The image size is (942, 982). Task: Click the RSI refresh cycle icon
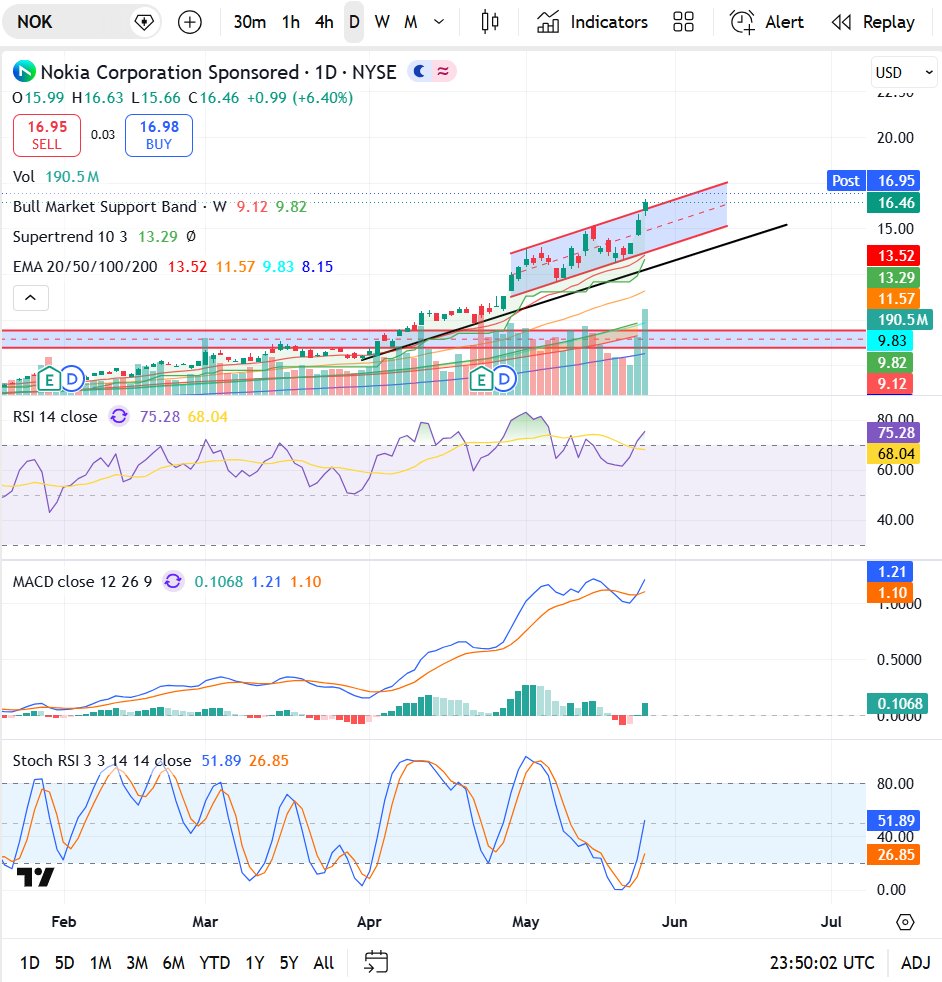click(119, 416)
